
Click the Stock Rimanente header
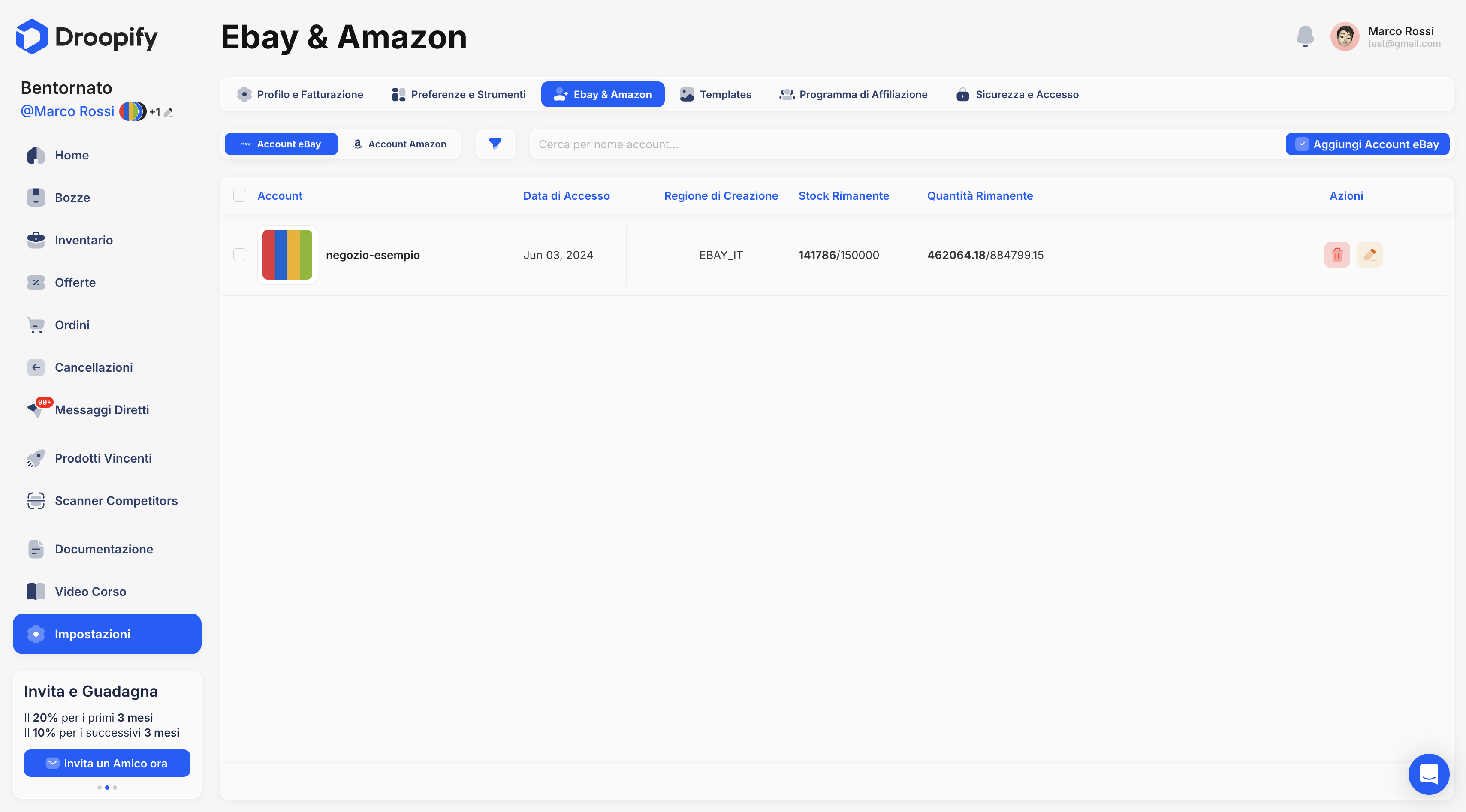pyautogui.click(x=843, y=196)
